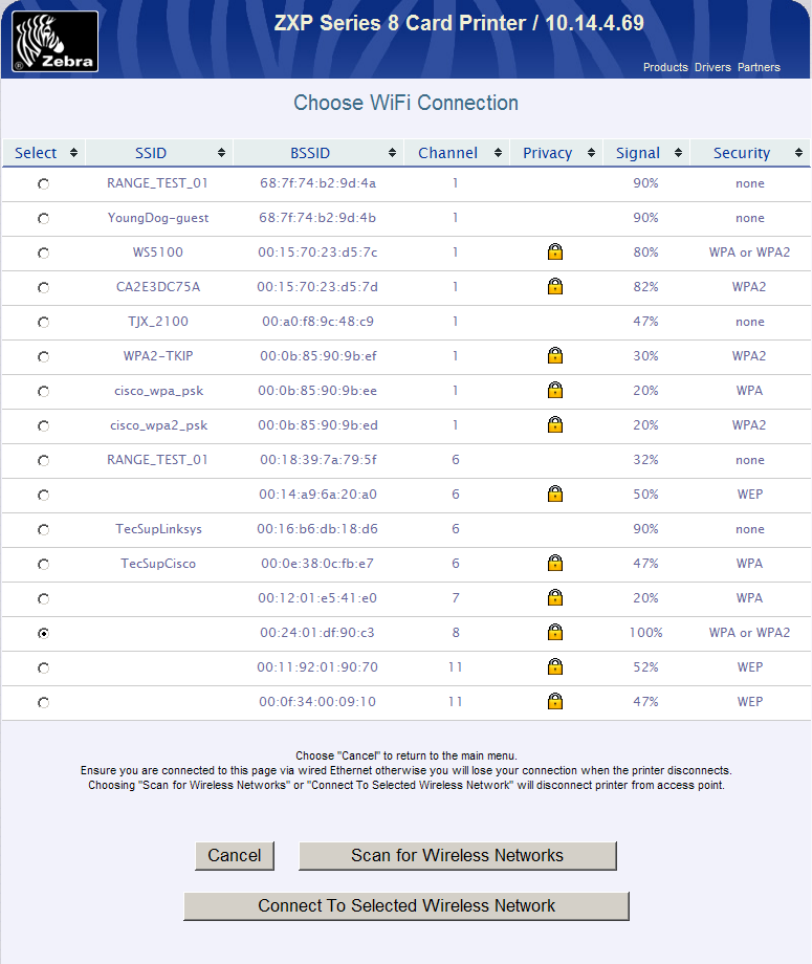
Task: Click the TJX_2100 SSID text
Action: pyautogui.click(x=158, y=322)
